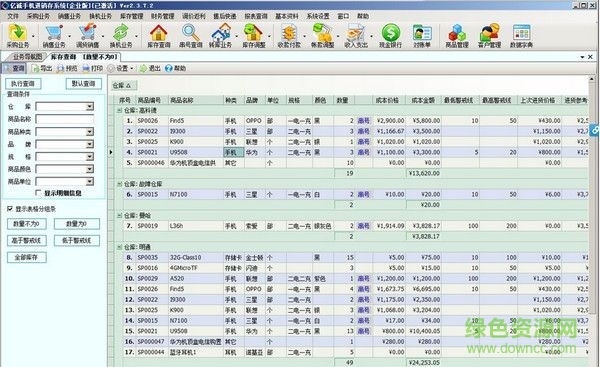Open 采购业务 toolbar icon
This screenshot has width=600, height=367.
click(x=18, y=36)
